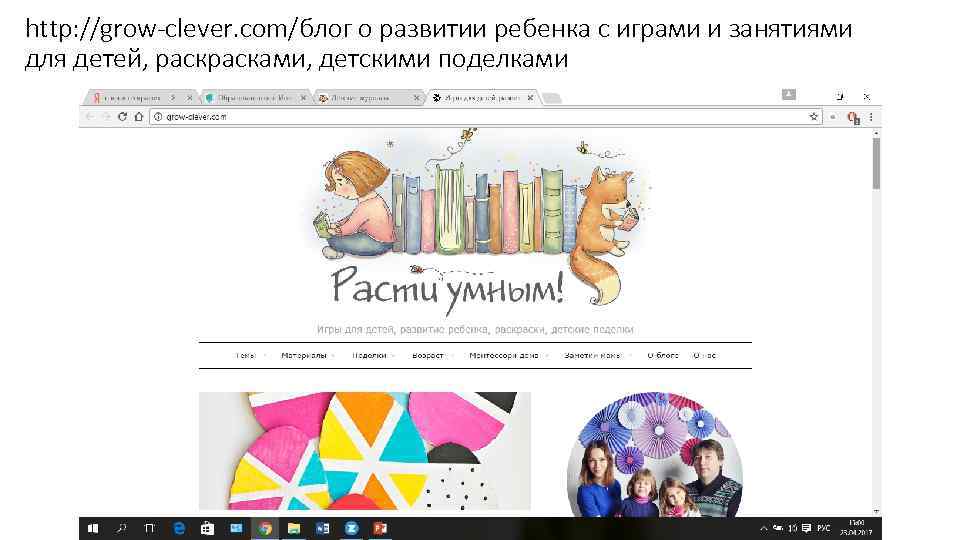Open the site info icon before the URL
This screenshot has width=960, height=540.
[158, 116]
